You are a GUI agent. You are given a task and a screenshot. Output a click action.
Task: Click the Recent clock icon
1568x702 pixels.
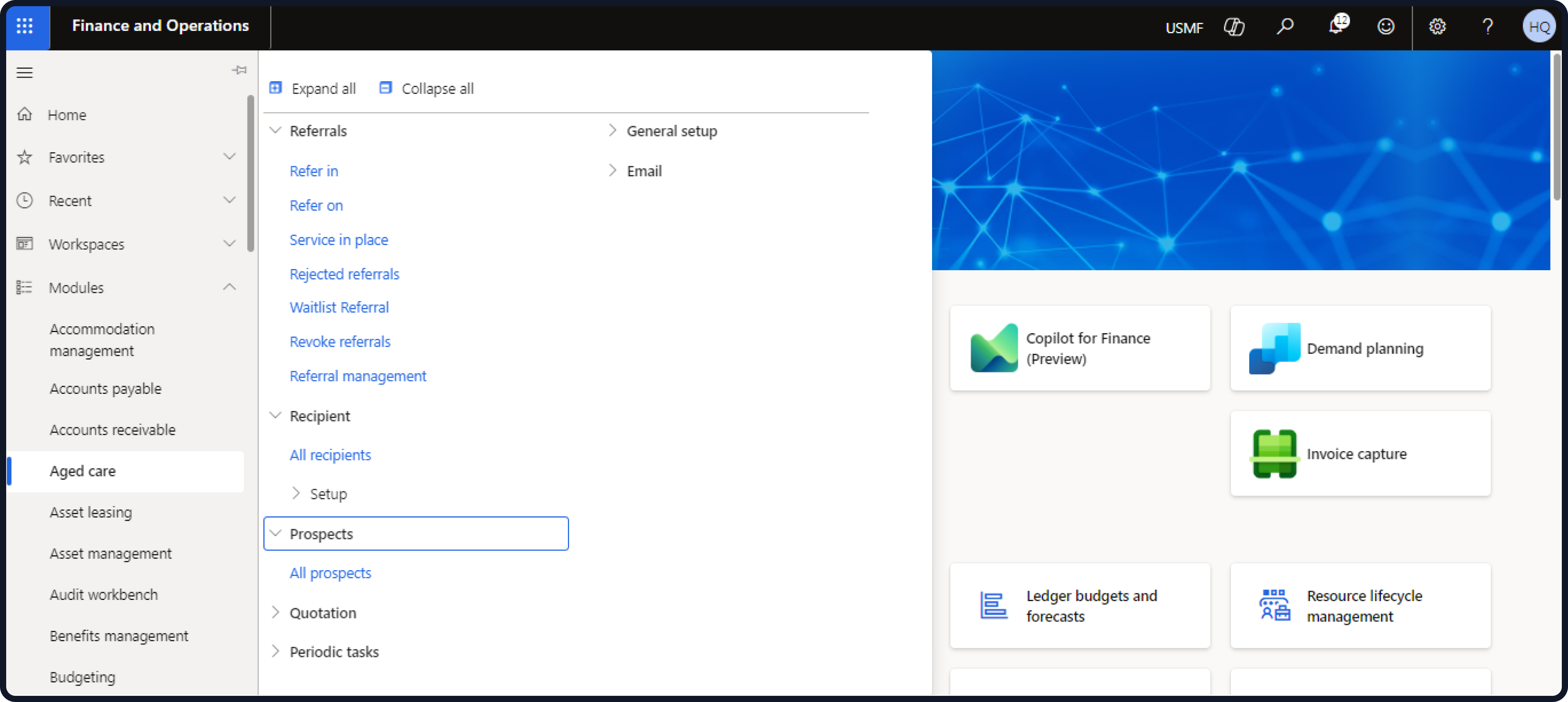point(24,200)
